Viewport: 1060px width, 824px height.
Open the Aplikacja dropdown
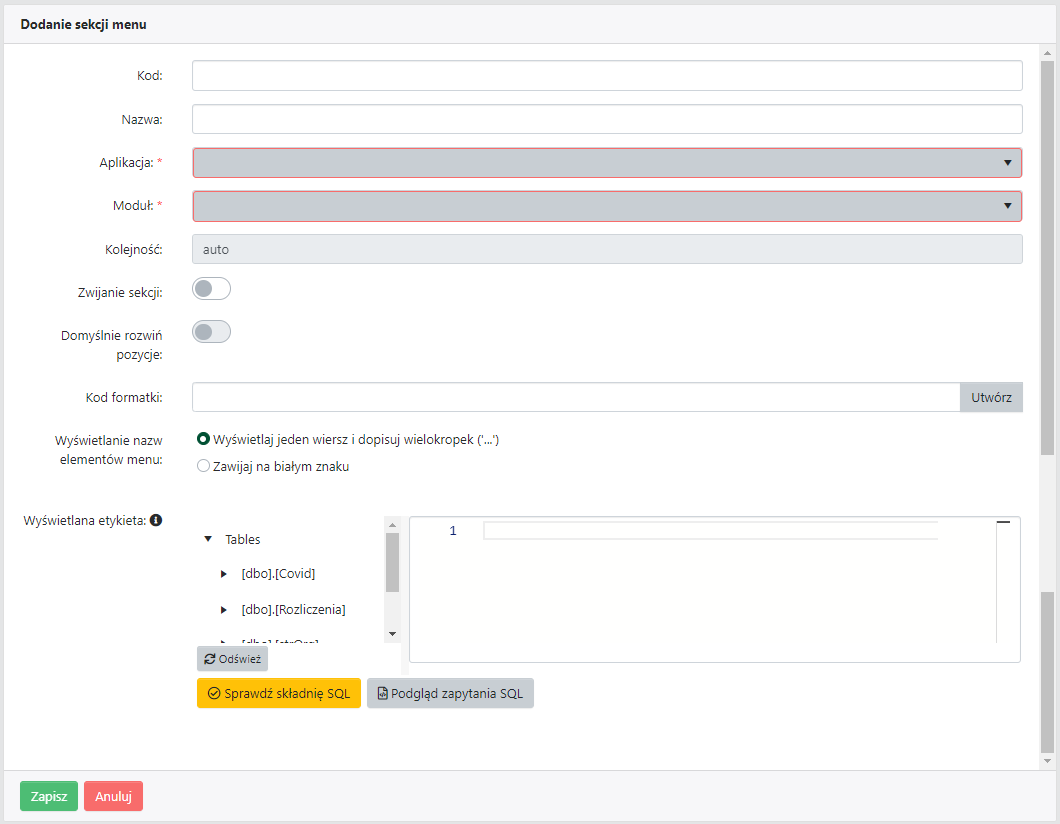pyautogui.click(x=607, y=163)
